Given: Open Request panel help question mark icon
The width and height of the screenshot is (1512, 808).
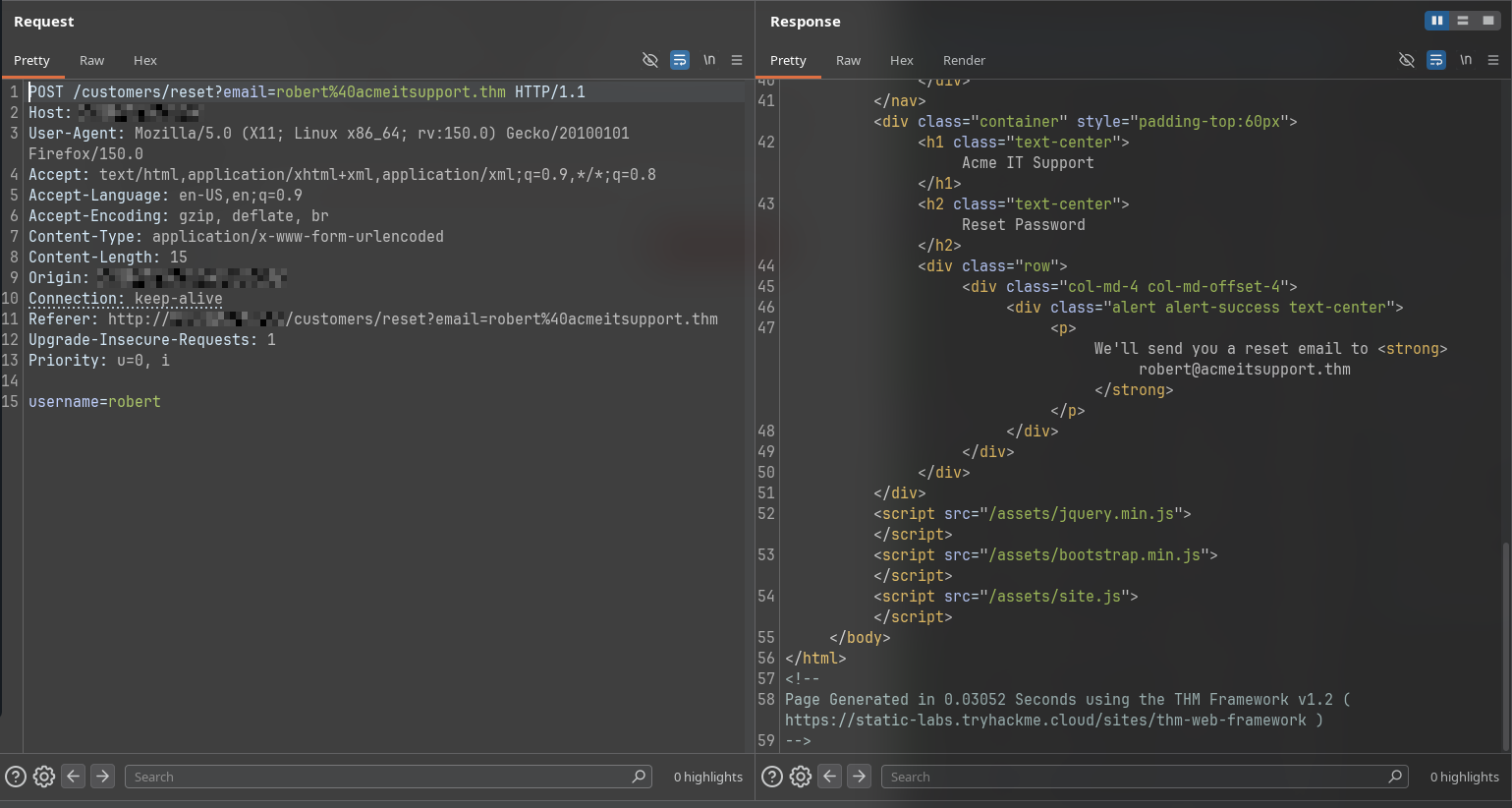Looking at the screenshot, I should [x=16, y=777].
